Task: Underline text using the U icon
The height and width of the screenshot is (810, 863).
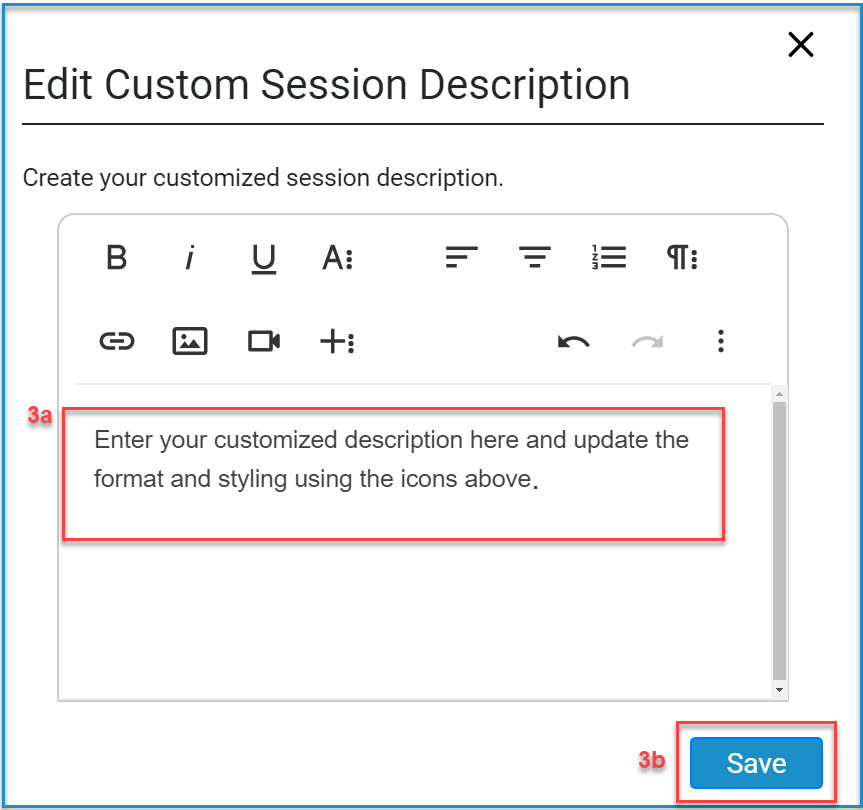Action: tap(263, 259)
